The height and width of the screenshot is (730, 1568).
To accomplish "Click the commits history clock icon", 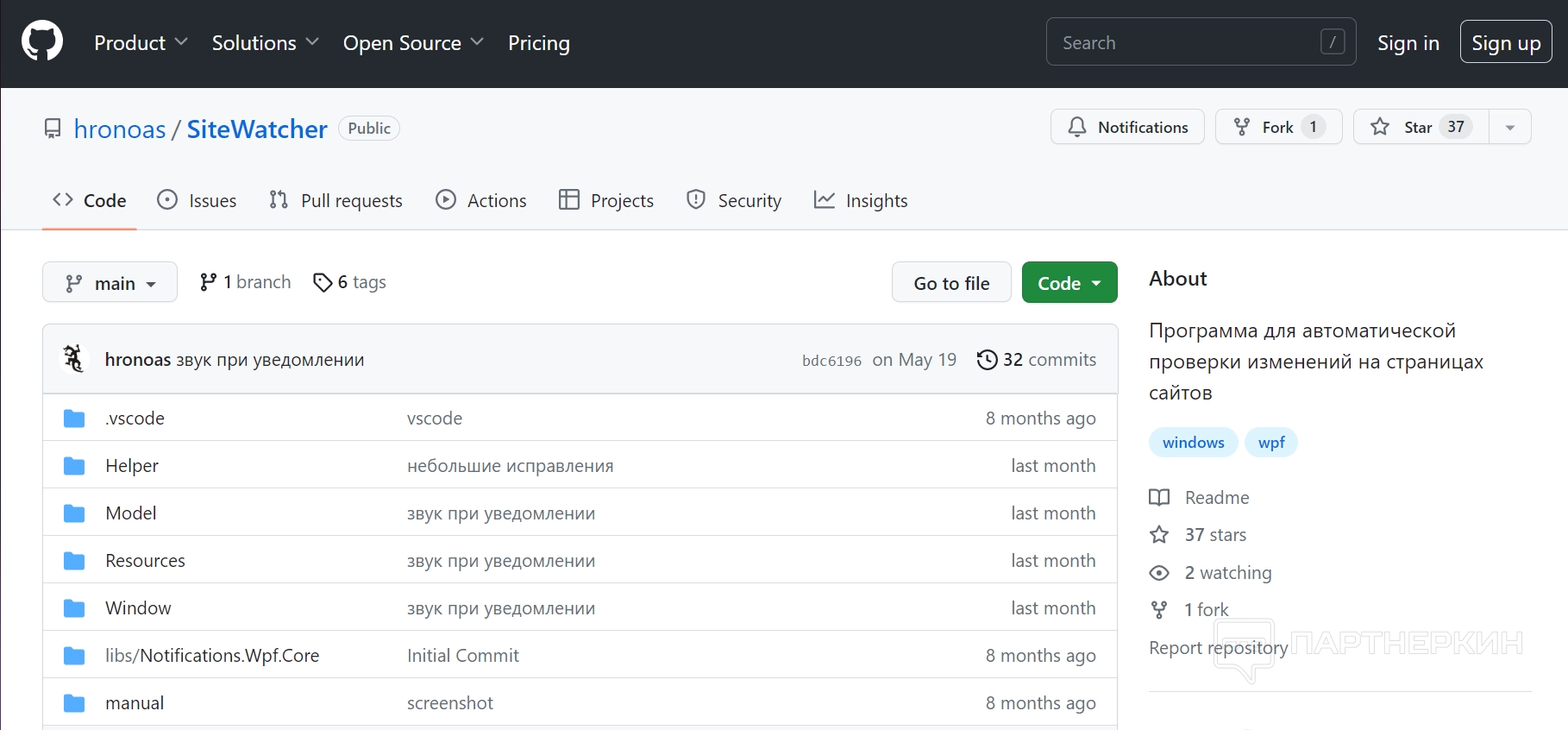I will click(x=987, y=360).
